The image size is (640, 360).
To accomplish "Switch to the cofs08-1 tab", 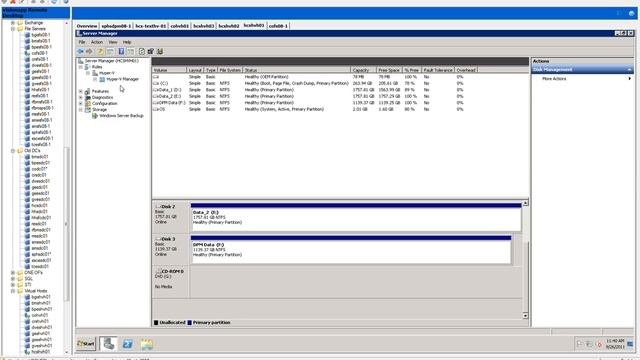I will (x=278, y=26).
